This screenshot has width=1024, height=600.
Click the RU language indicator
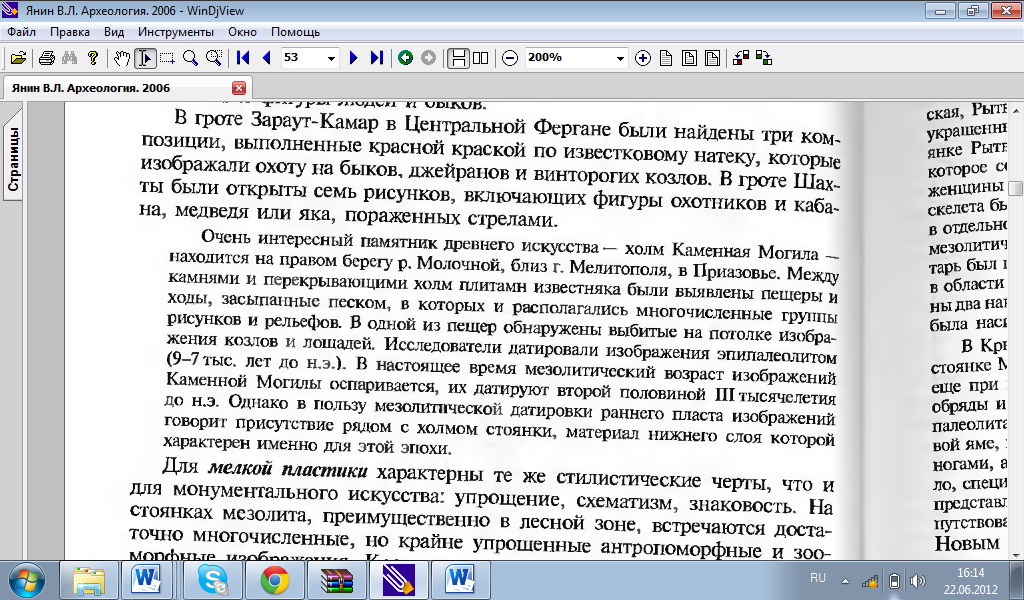[x=818, y=578]
